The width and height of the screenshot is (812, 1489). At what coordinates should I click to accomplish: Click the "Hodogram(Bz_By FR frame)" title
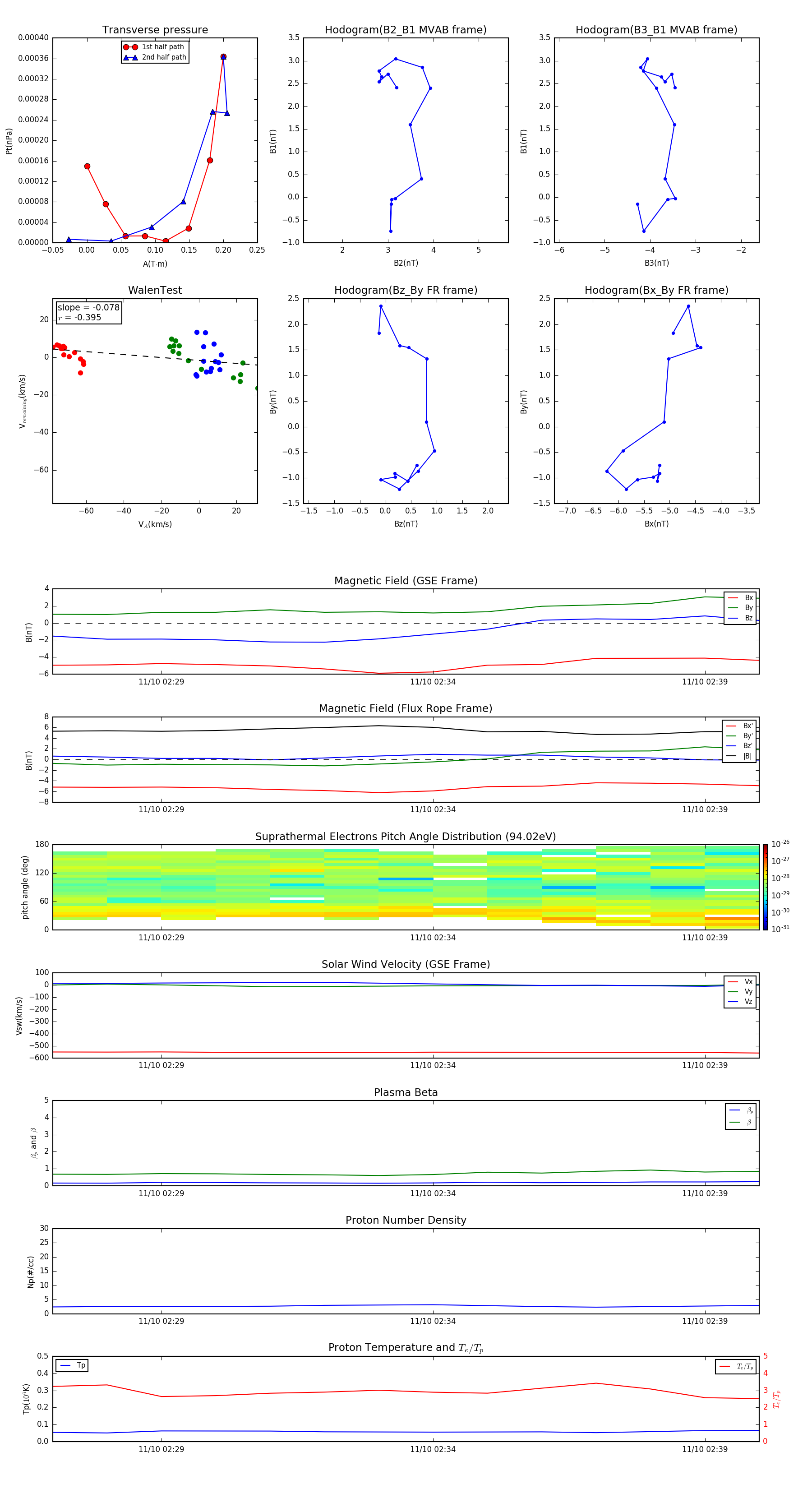pos(406,290)
